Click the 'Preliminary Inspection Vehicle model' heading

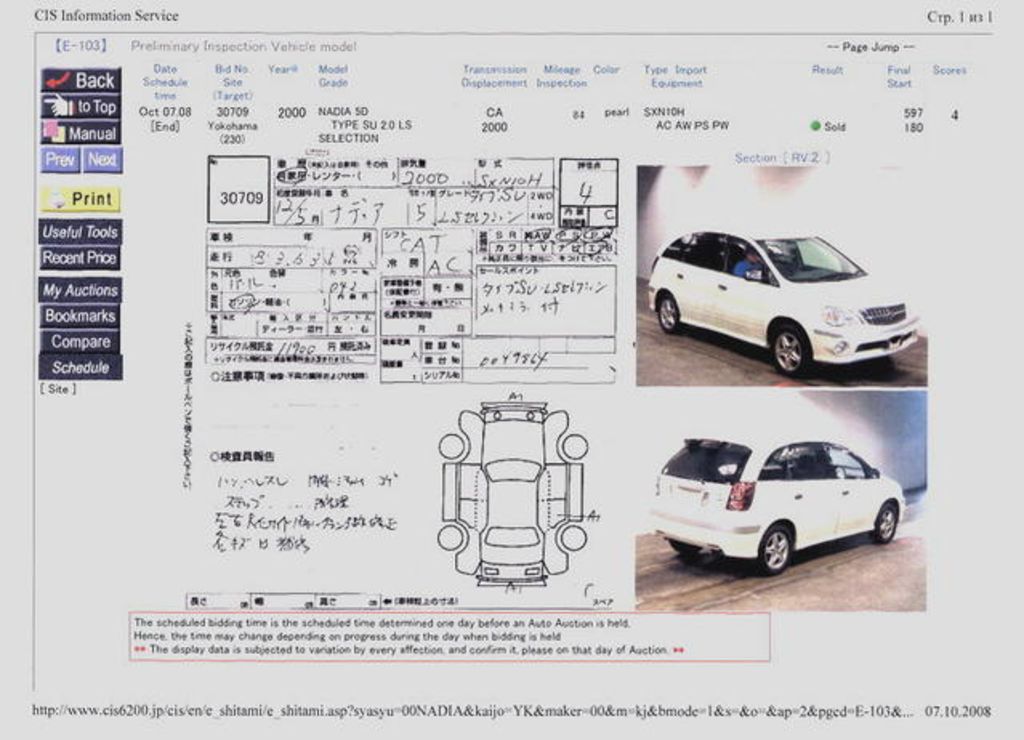click(x=244, y=46)
